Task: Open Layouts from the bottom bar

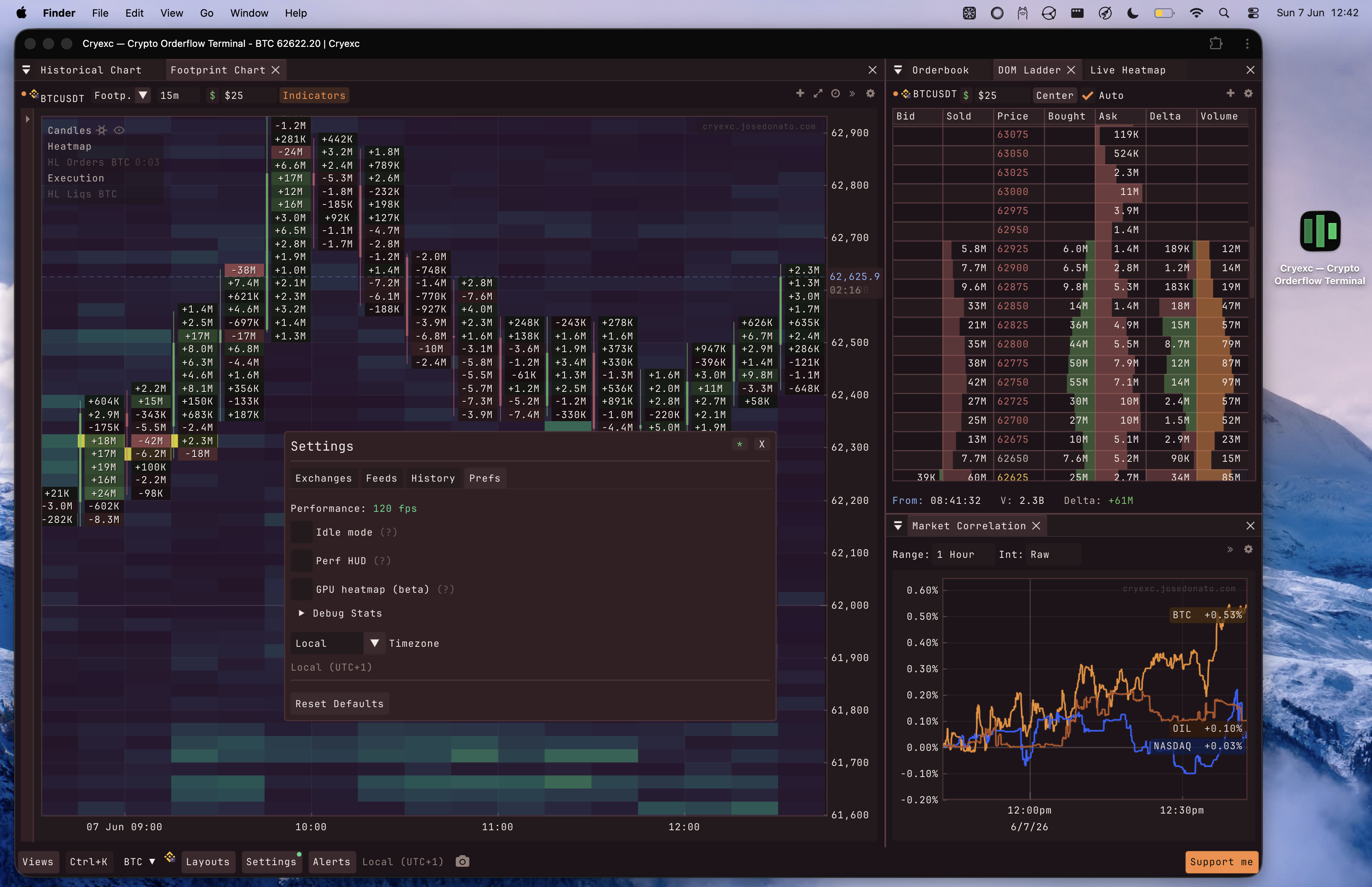Action: coord(208,862)
